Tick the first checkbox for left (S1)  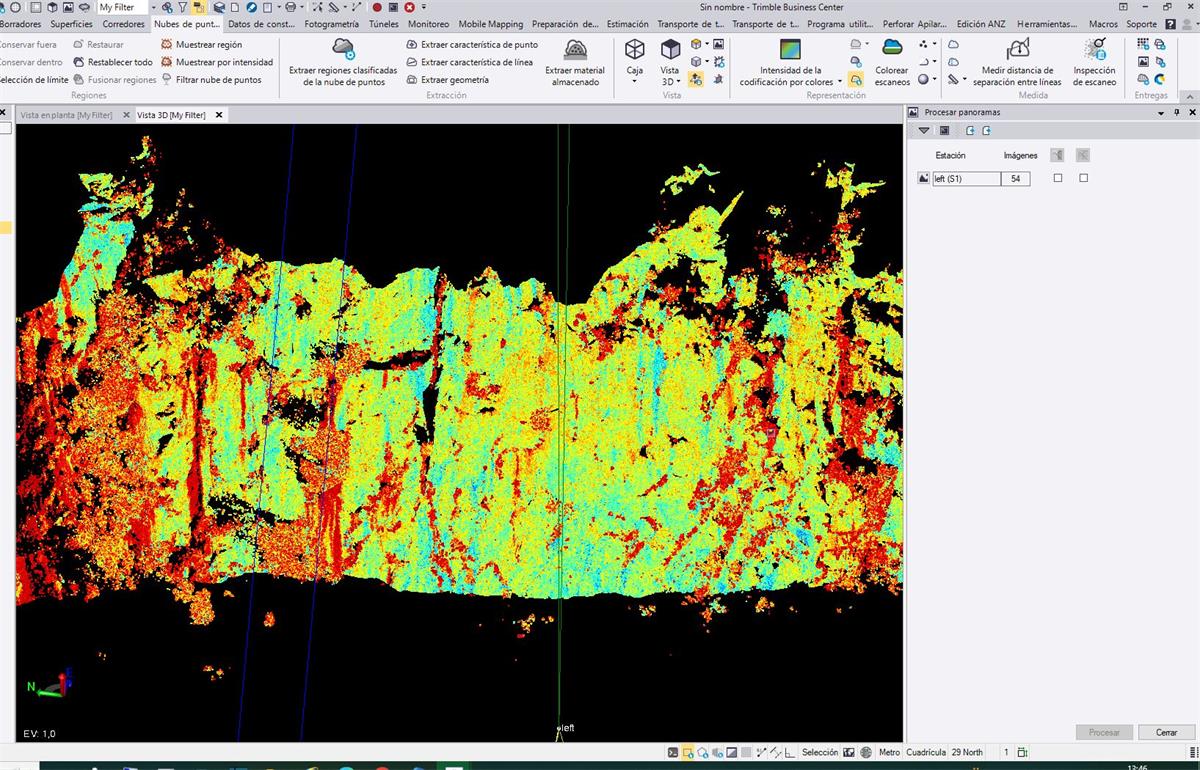[1058, 178]
